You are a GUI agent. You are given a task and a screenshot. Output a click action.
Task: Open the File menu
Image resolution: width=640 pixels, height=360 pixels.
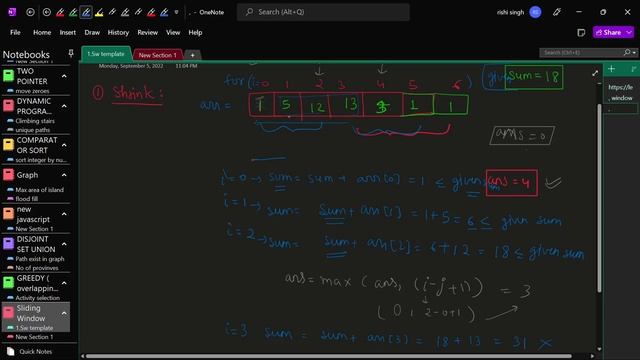15,33
